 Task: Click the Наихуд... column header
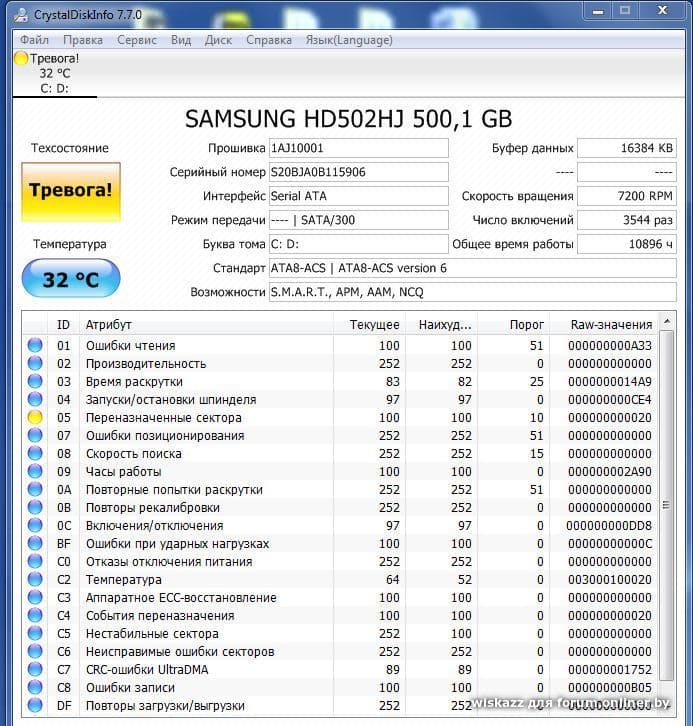pos(442,325)
